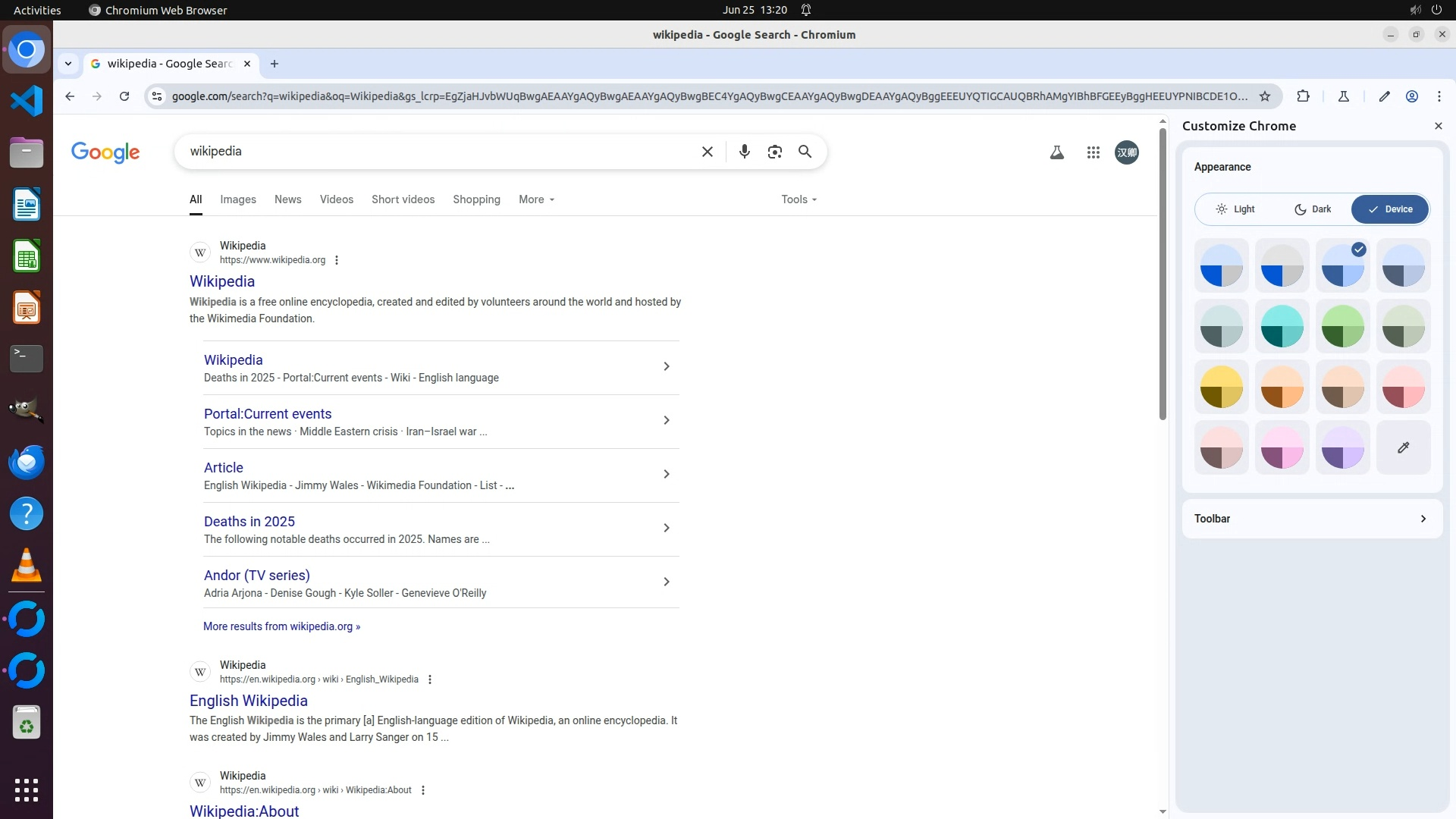Viewport: 1456px width, 819px height.
Task: Expand the More search filters dropdown
Action: tap(536, 199)
